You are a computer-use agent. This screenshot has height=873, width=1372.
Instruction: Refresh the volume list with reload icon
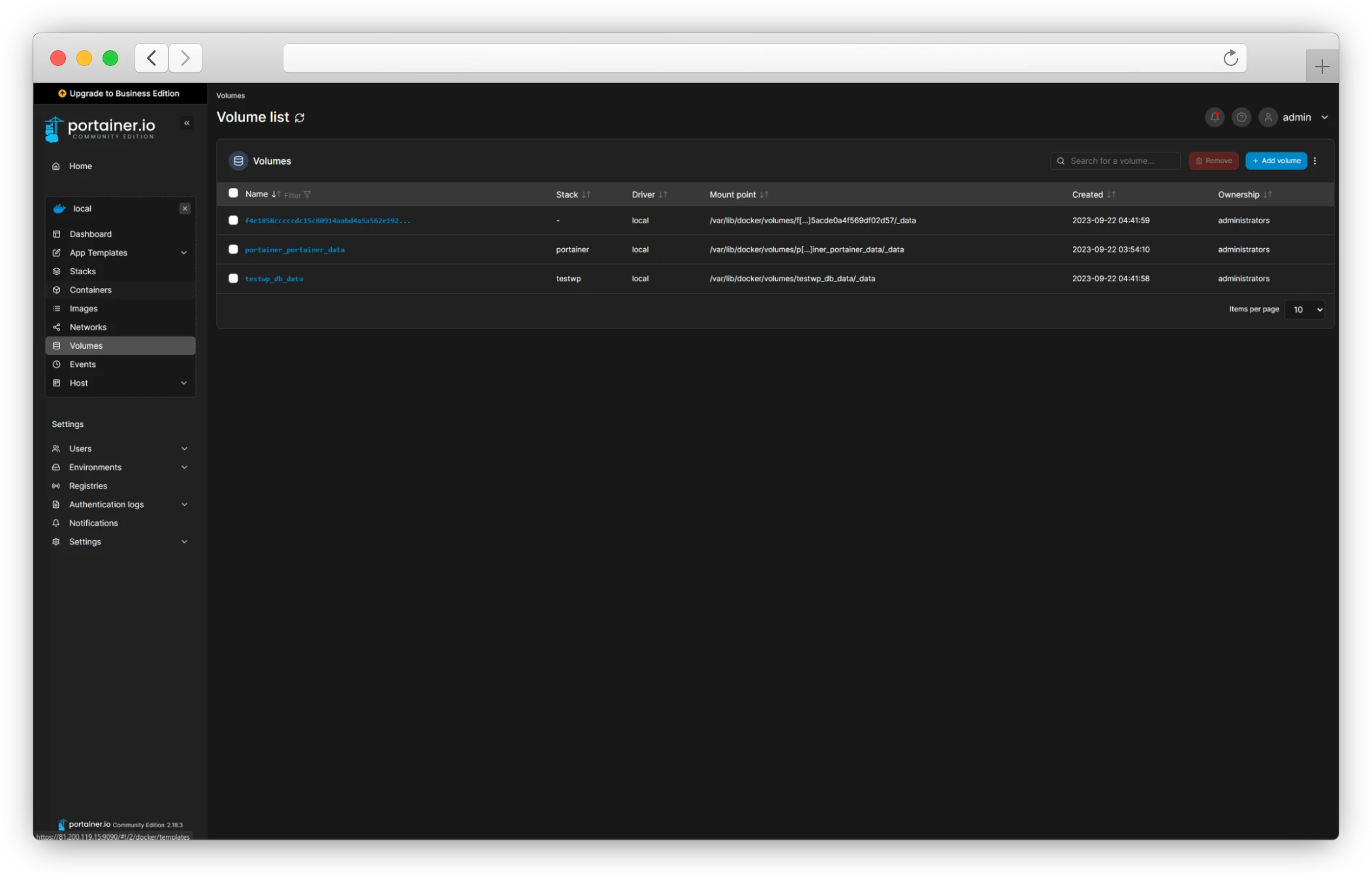pos(300,118)
